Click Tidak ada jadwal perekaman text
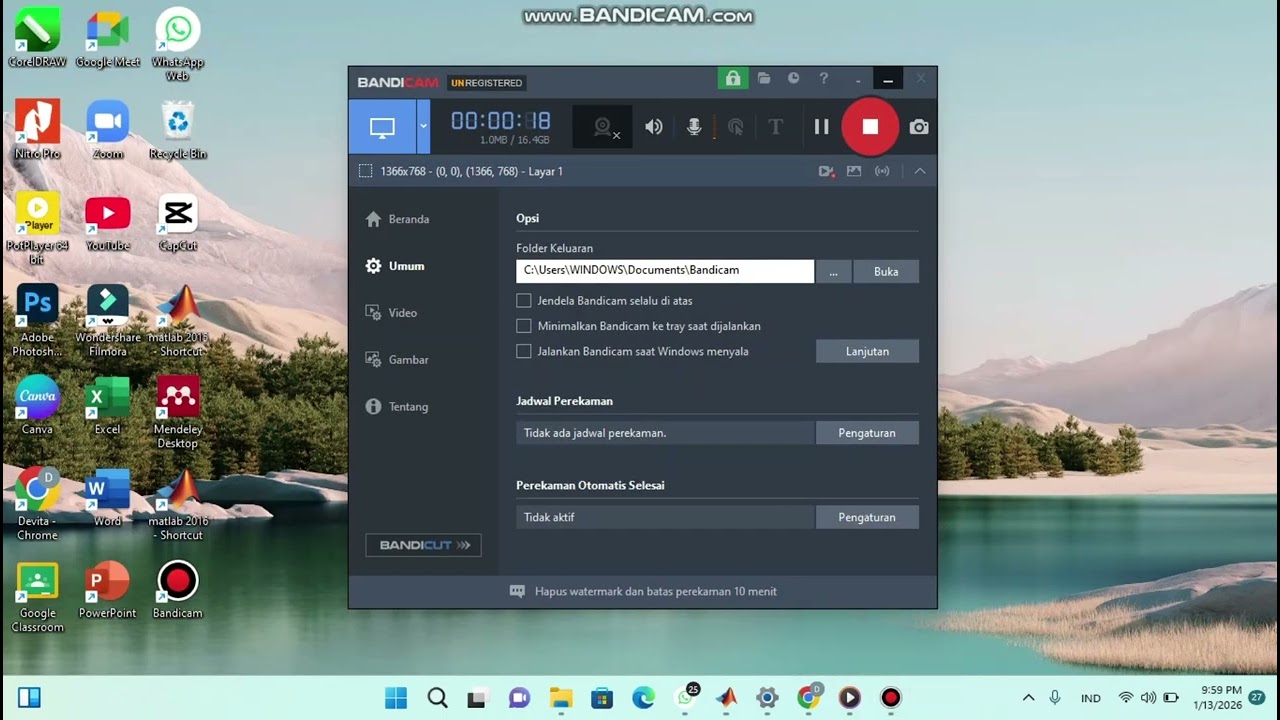This screenshot has height=720, width=1280. (595, 433)
